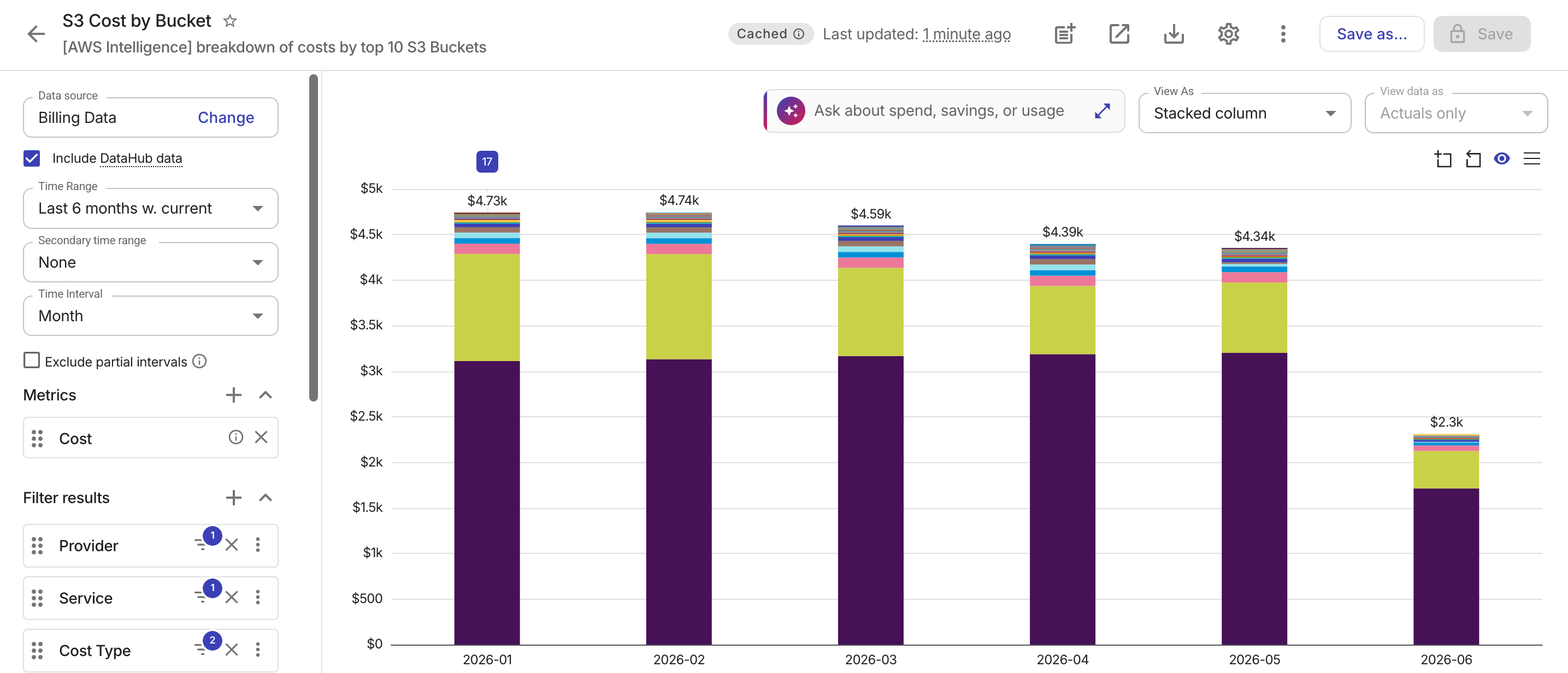Click the Cost Type drag handle

37,651
